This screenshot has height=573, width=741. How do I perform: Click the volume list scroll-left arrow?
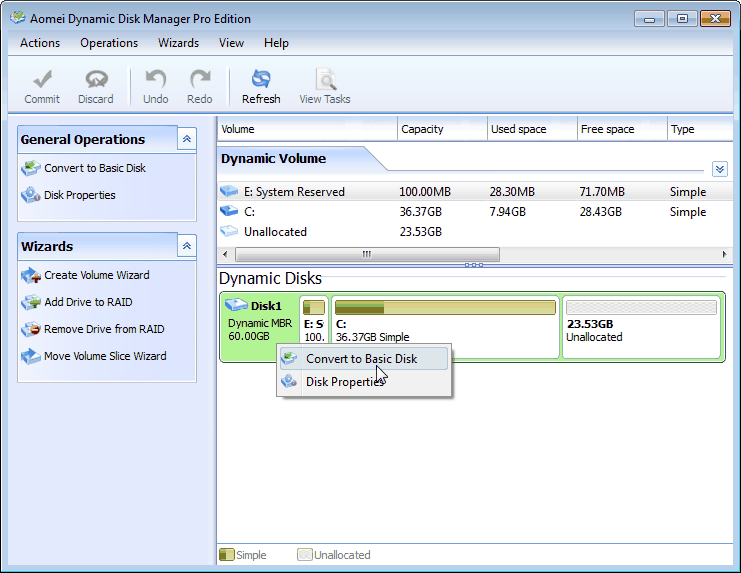(x=225, y=254)
